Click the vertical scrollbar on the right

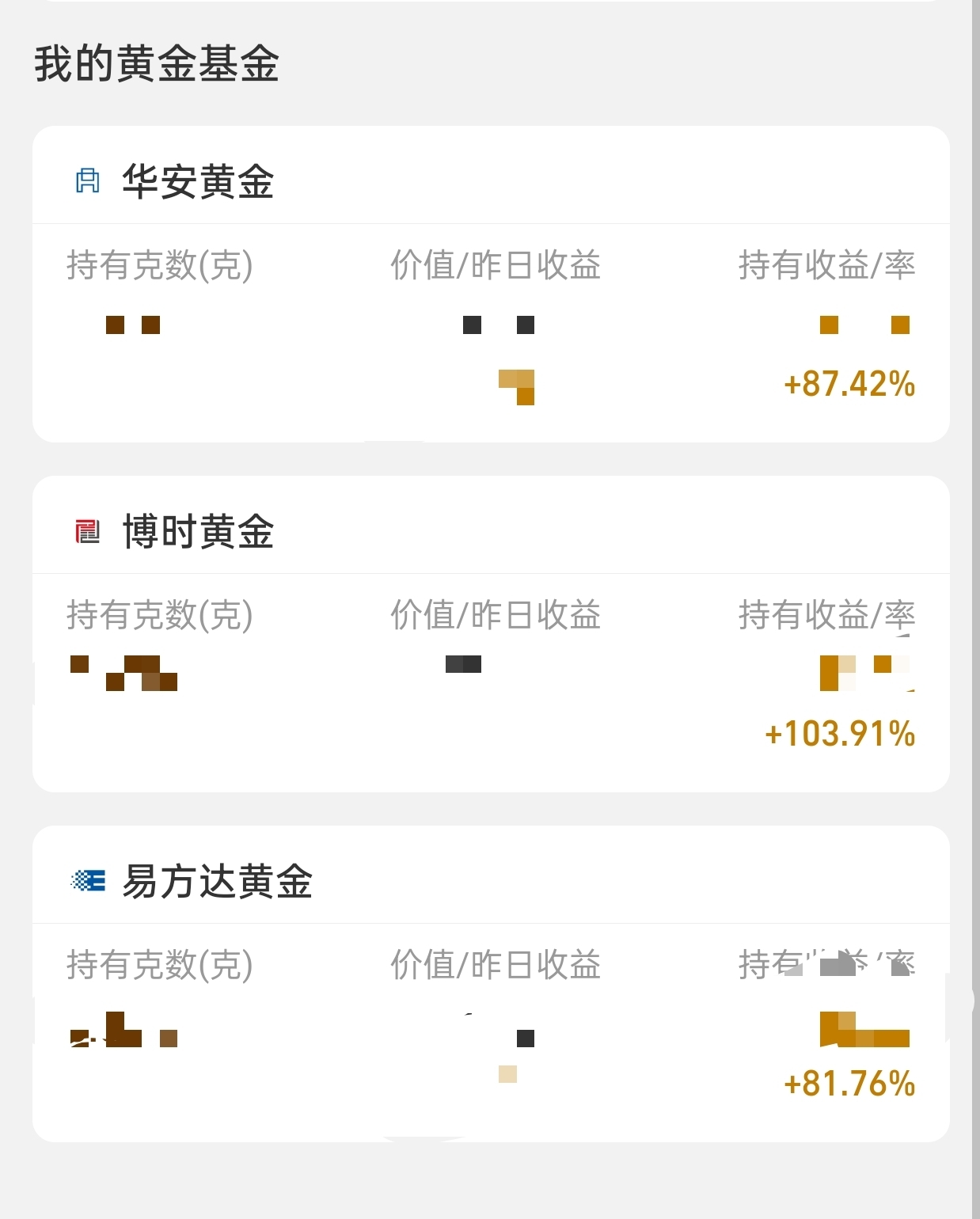click(x=976, y=609)
